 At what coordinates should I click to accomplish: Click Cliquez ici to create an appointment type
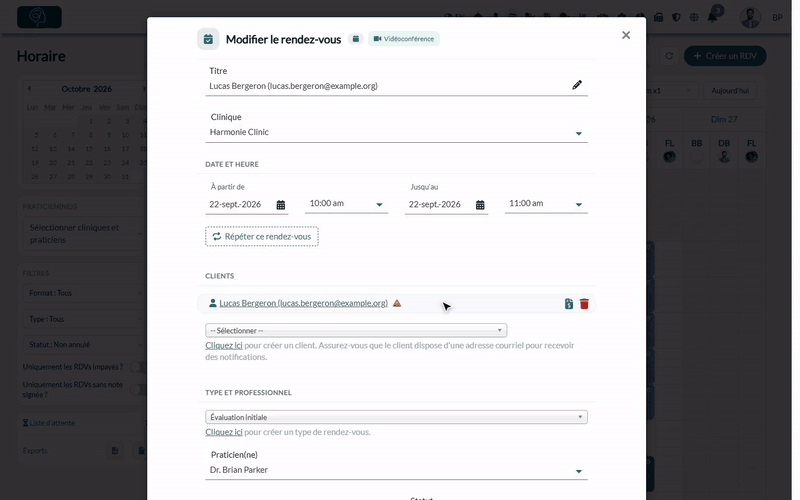[224, 432]
